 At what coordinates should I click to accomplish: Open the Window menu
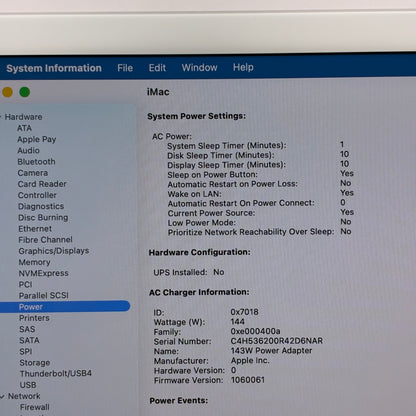199,68
